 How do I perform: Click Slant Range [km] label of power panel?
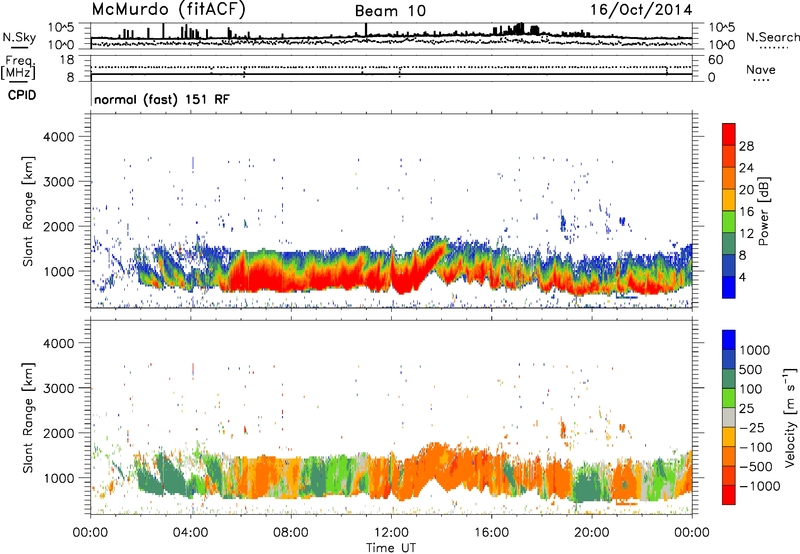point(28,211)
